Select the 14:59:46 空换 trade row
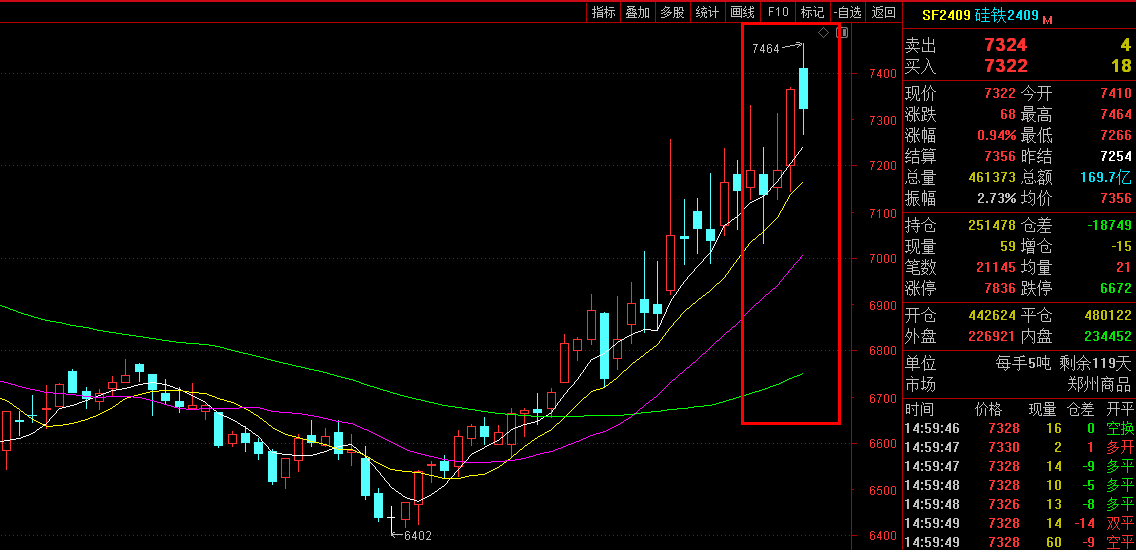The height and width of the screenshot is (550, 1136). point(1019,429)
